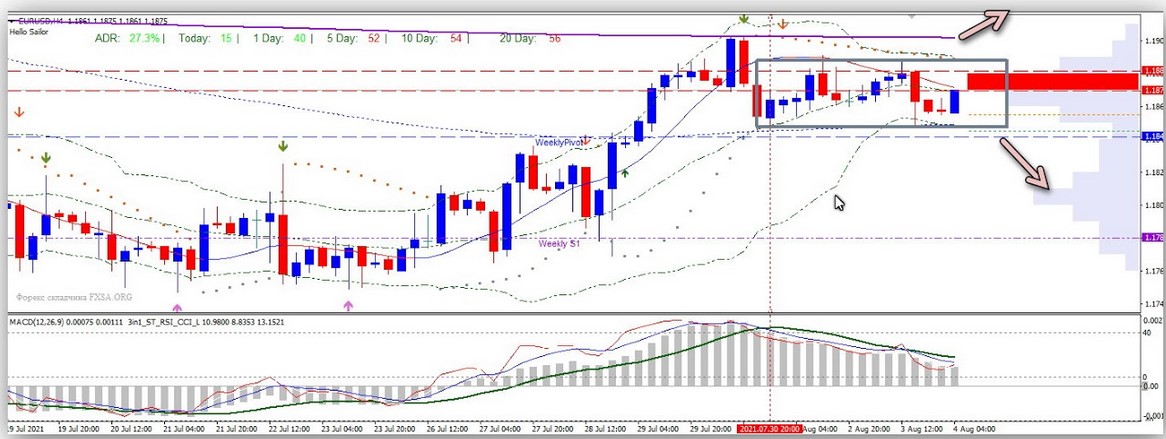Click the blue 1.184 price axis label

[1152, 136]
